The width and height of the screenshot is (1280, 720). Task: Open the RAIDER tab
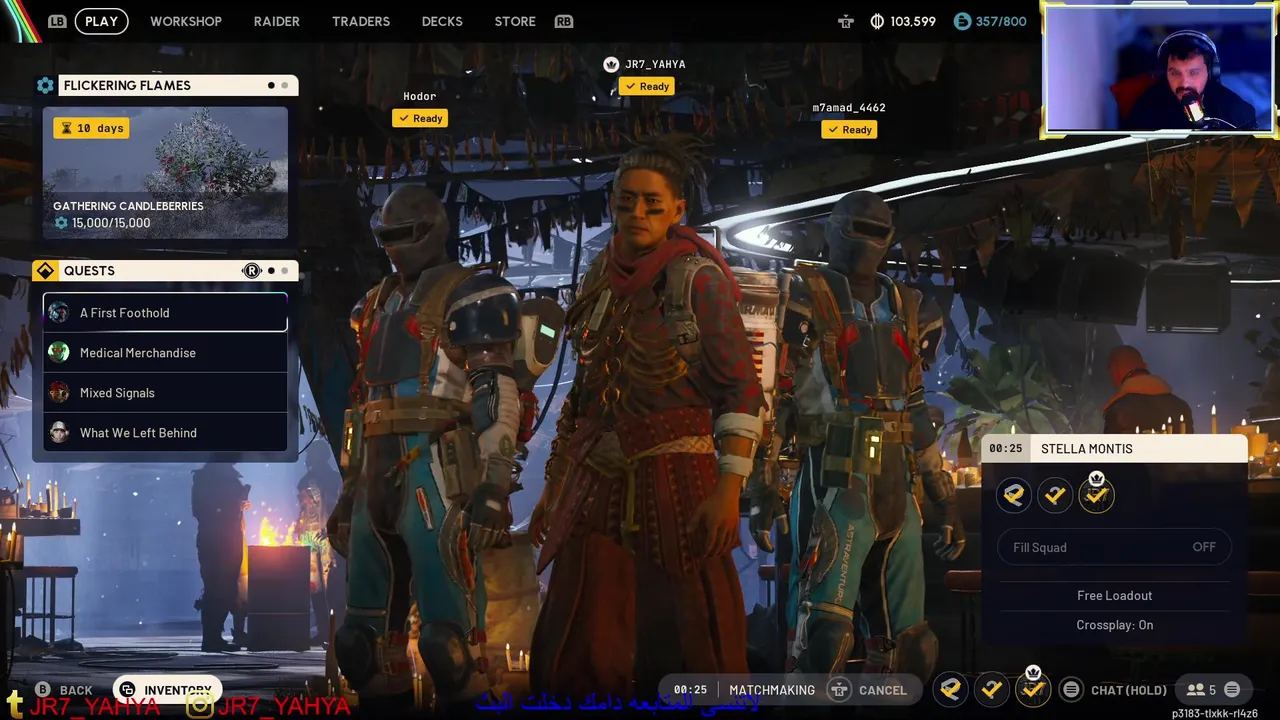tap(277, 21)
